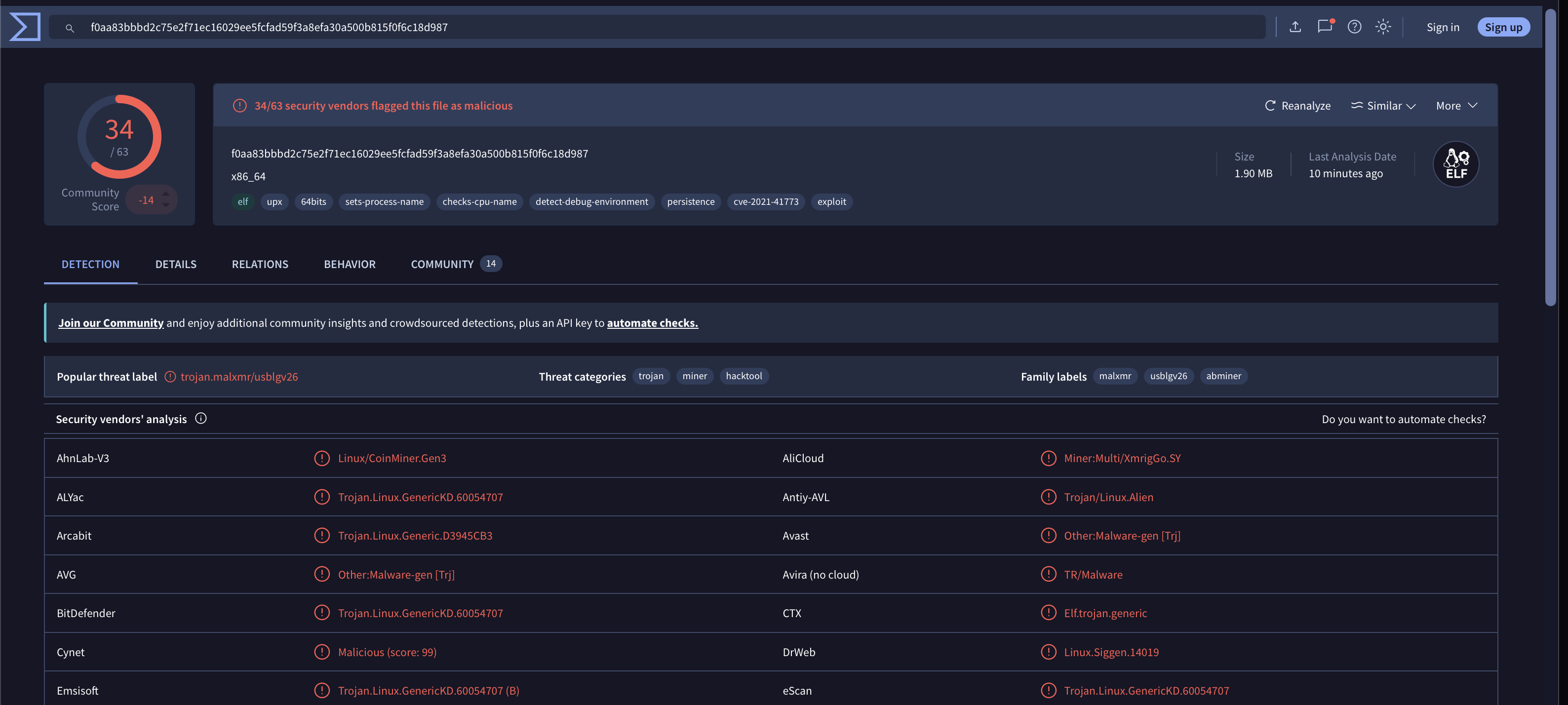Click the miner threat category chip
The height and width of the screenshot is (705, 1568).
tap(695, 376)
